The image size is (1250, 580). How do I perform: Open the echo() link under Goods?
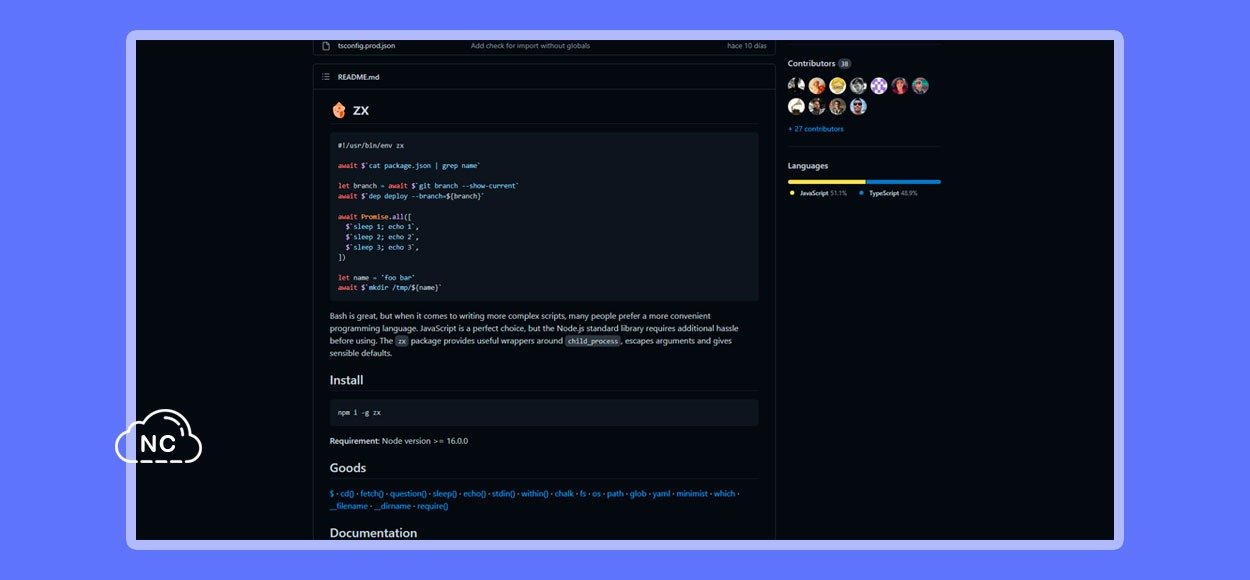pyautogui.click(x=474, y=493)
